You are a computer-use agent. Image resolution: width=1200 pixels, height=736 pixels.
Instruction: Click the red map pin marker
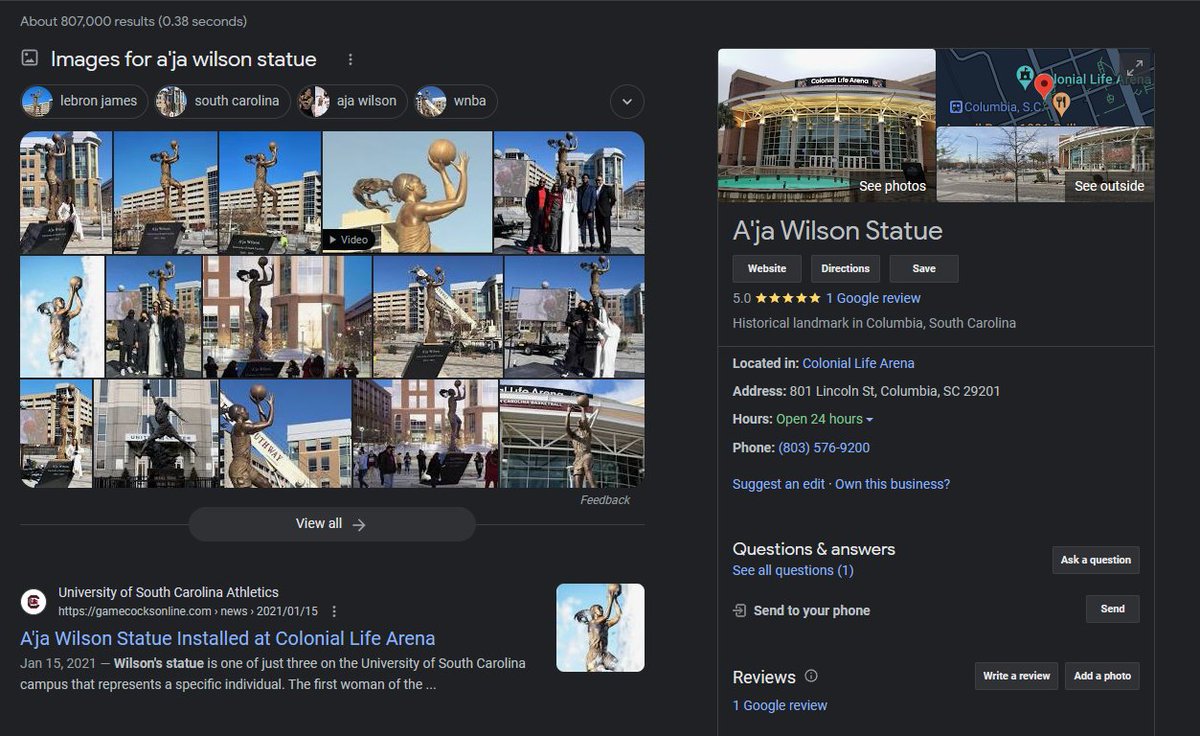coord(1043,85)
